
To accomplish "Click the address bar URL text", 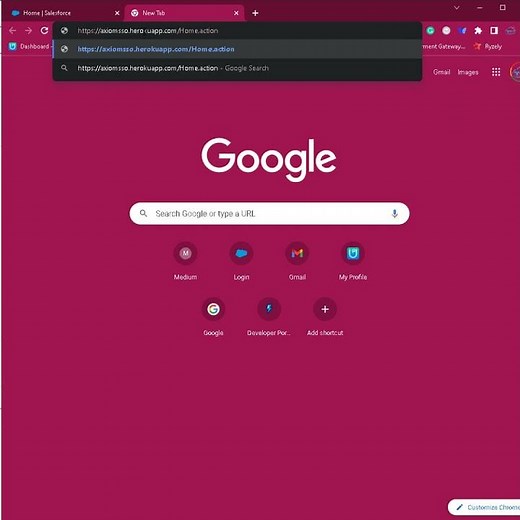I will [x=148, y=31].
